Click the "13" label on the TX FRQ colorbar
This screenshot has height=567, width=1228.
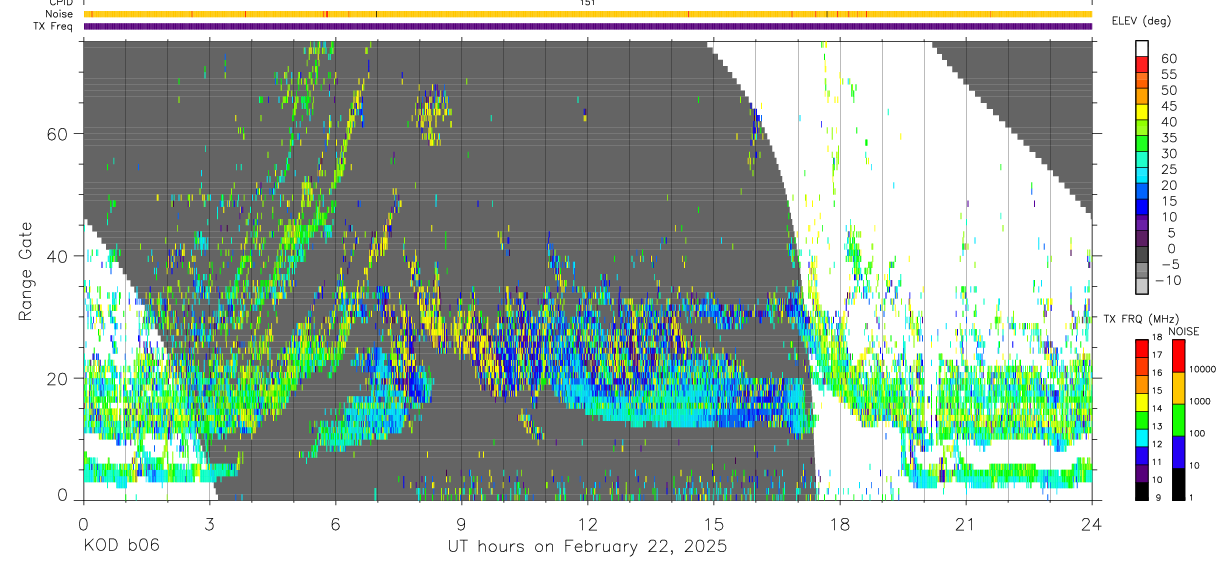pyautogui.click(x=1157, y=426)
